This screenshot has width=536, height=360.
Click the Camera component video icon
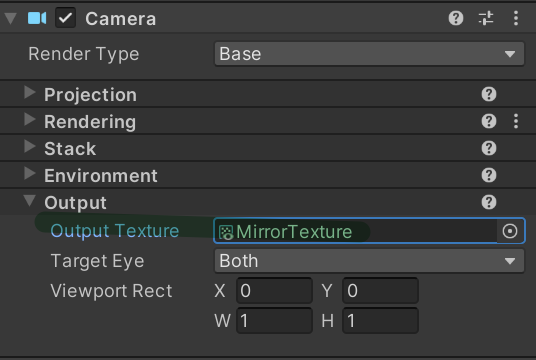pos(37,18)
